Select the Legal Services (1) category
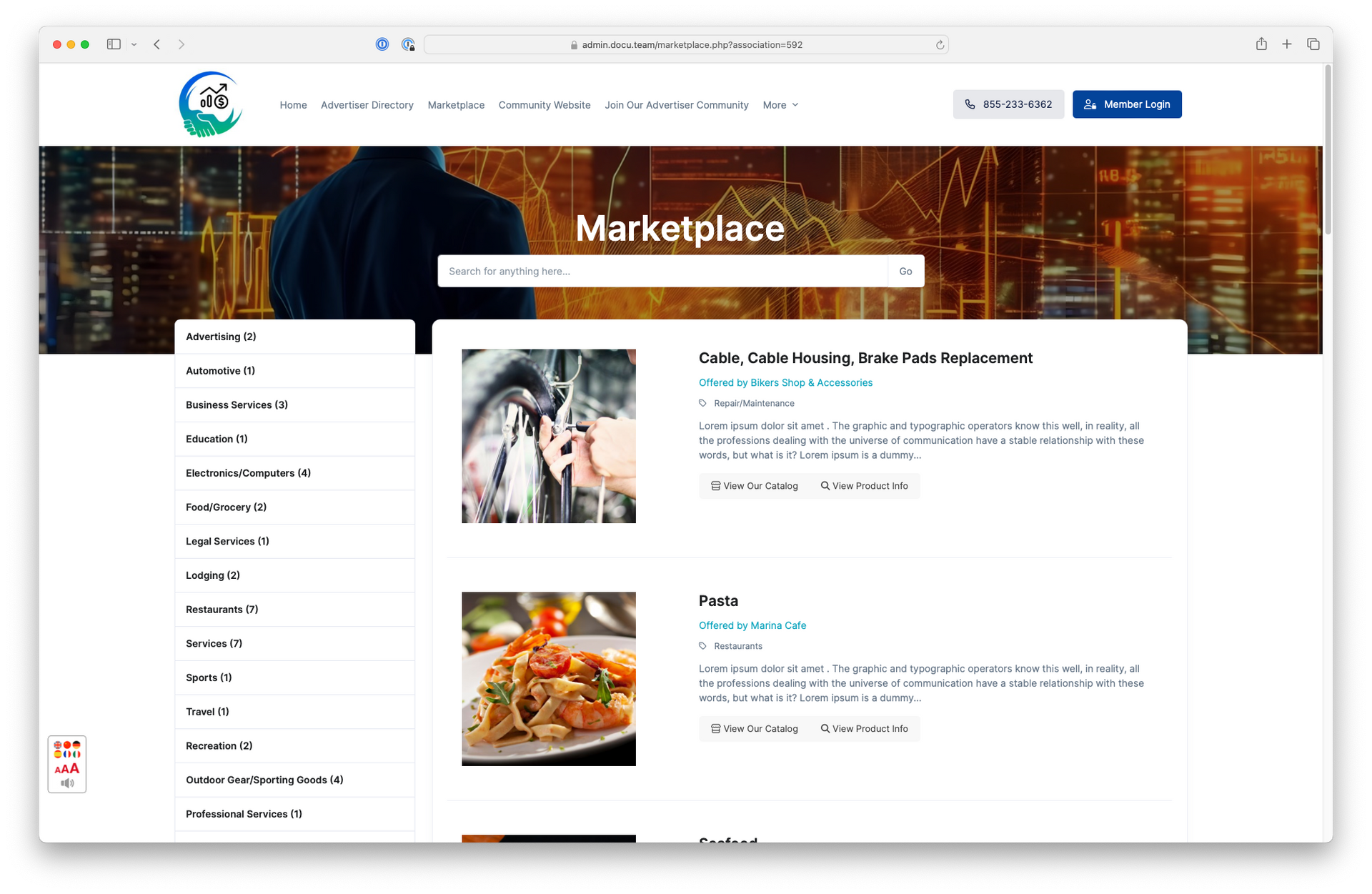 294,541
